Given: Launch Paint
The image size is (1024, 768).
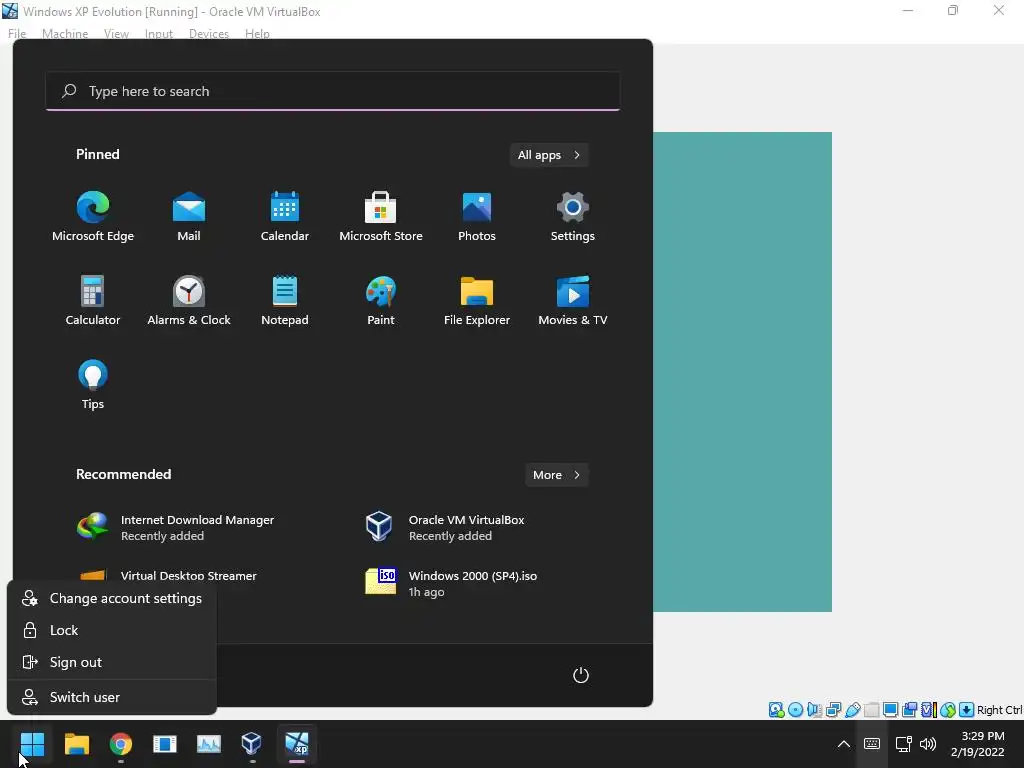Looking at the screenshot, I should point(381,300).
